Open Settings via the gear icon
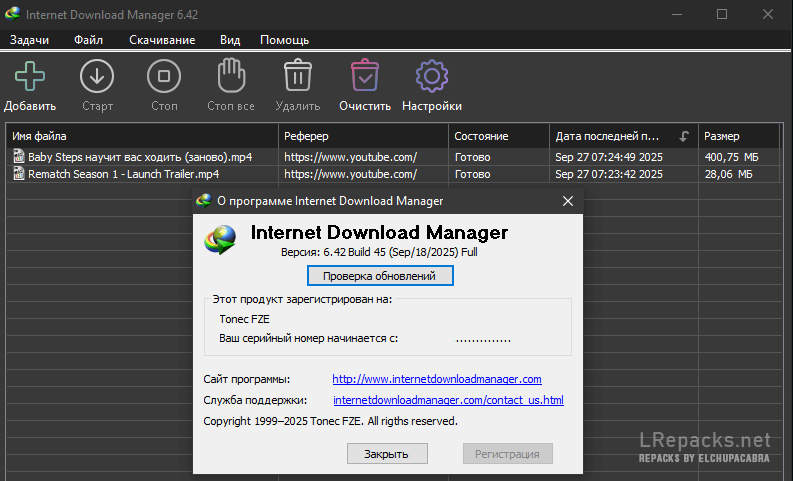Viewport: 793px width, 481px height. coord(432,76)
